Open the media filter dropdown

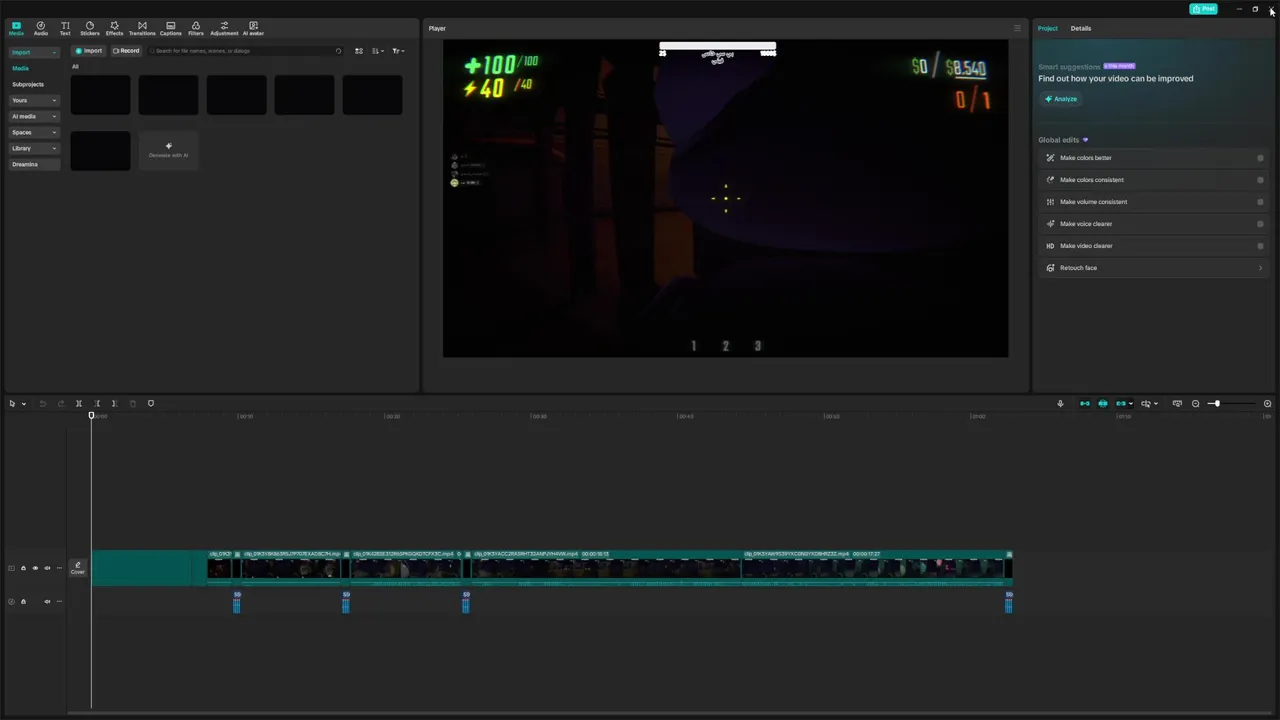coord(398,51)
